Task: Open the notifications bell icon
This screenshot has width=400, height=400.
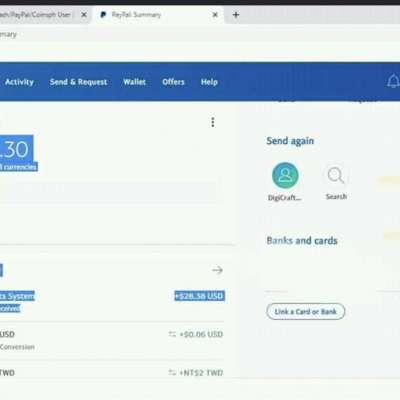Action: 393,81
